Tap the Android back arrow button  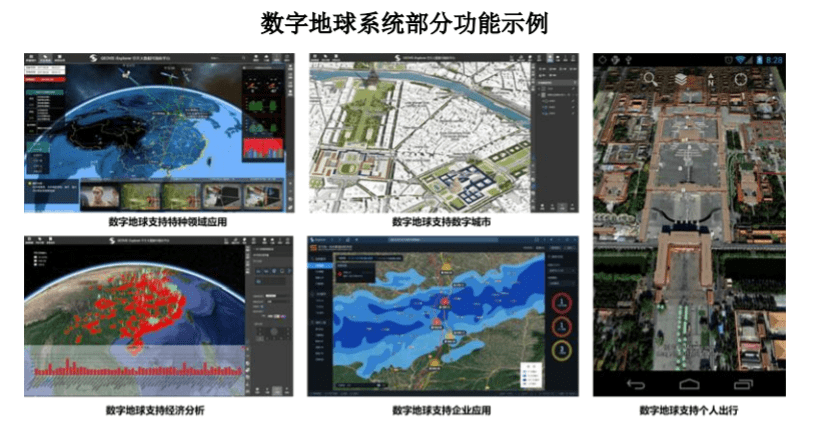[x=635, y=384]
